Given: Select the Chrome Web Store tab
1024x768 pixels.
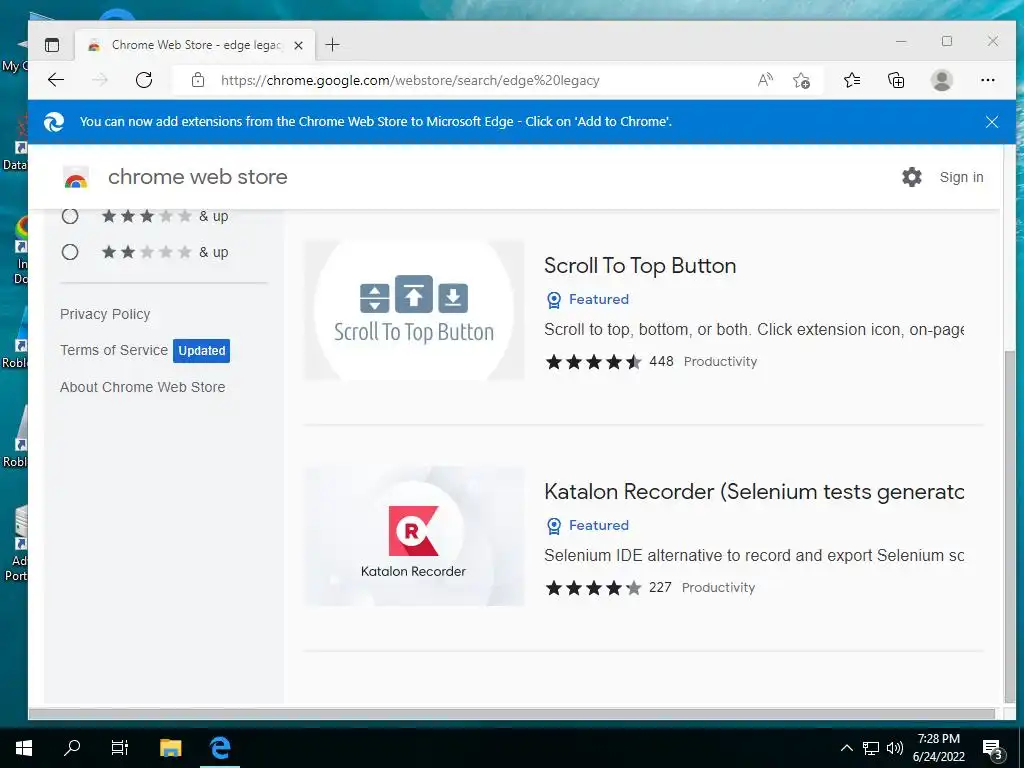Looking at the screenshot, I should point(195,45).
